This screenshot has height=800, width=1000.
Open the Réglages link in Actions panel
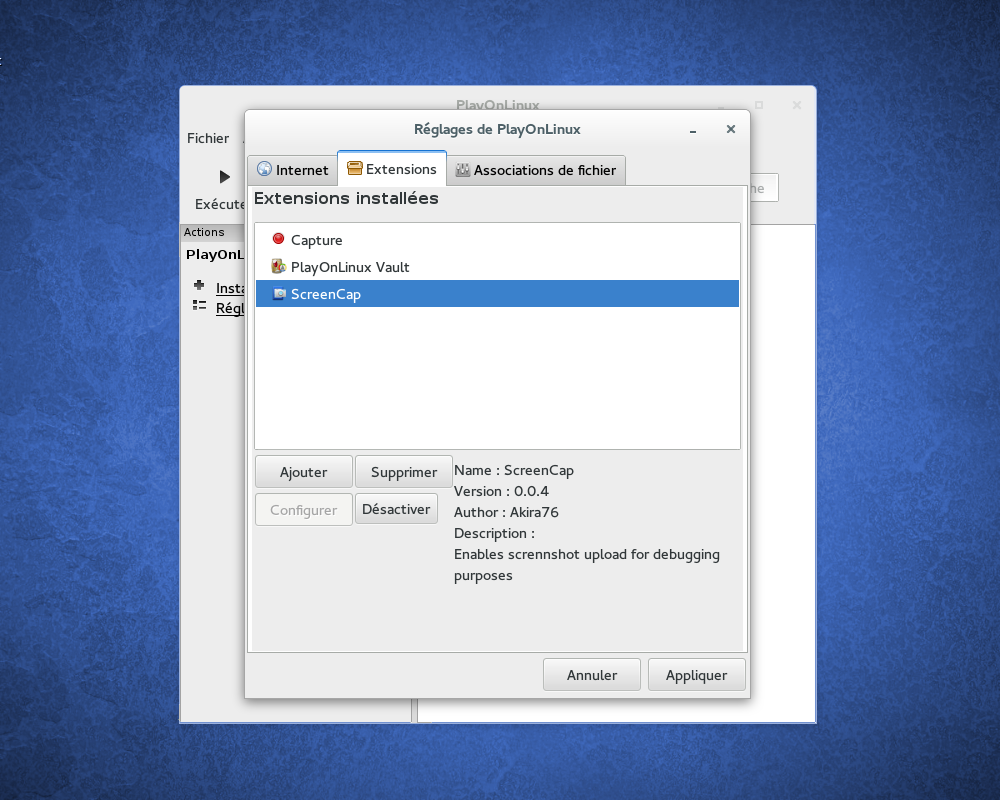click(230, 308)
